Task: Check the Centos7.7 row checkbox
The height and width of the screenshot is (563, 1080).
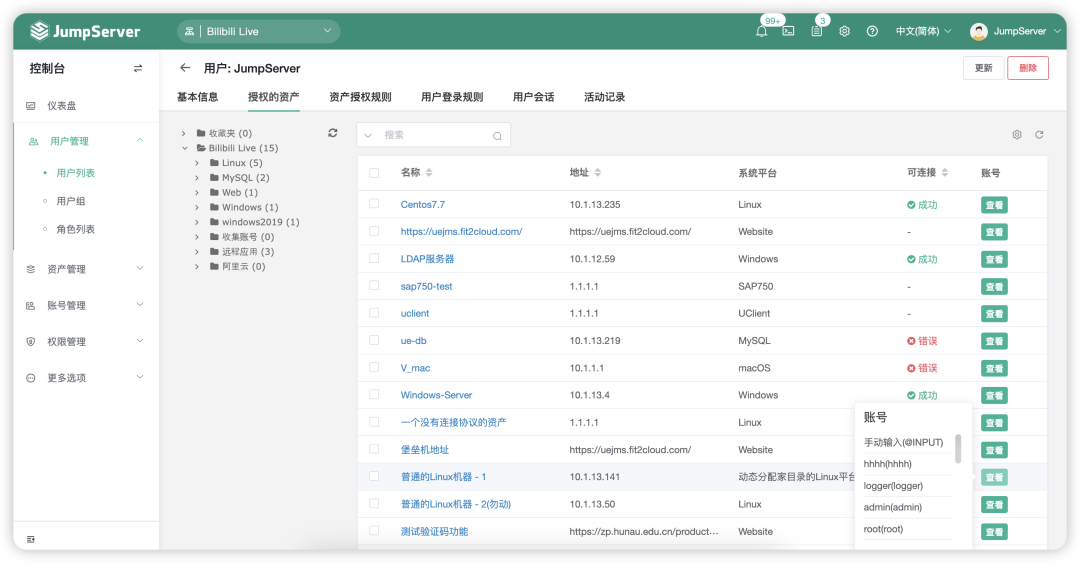Action: tap(374, 204)
